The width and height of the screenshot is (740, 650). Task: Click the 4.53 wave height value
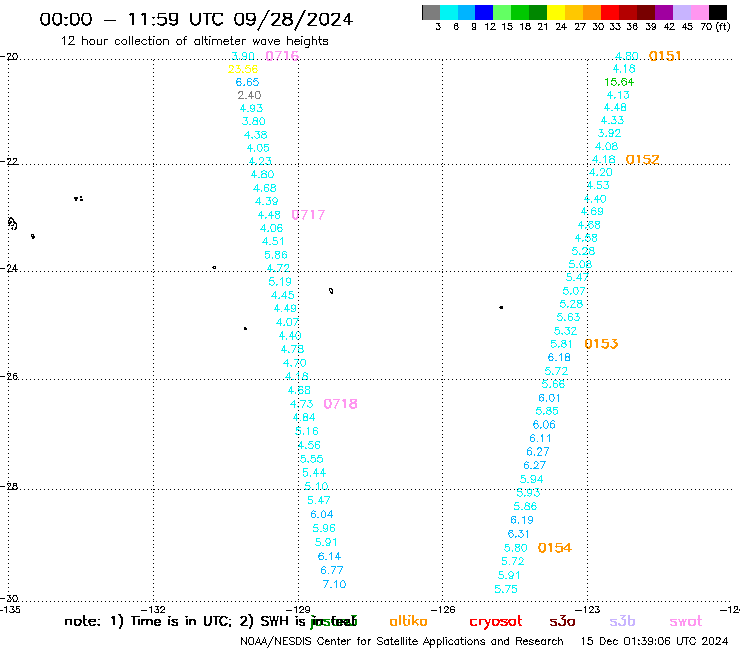click(x=598, y=186)
